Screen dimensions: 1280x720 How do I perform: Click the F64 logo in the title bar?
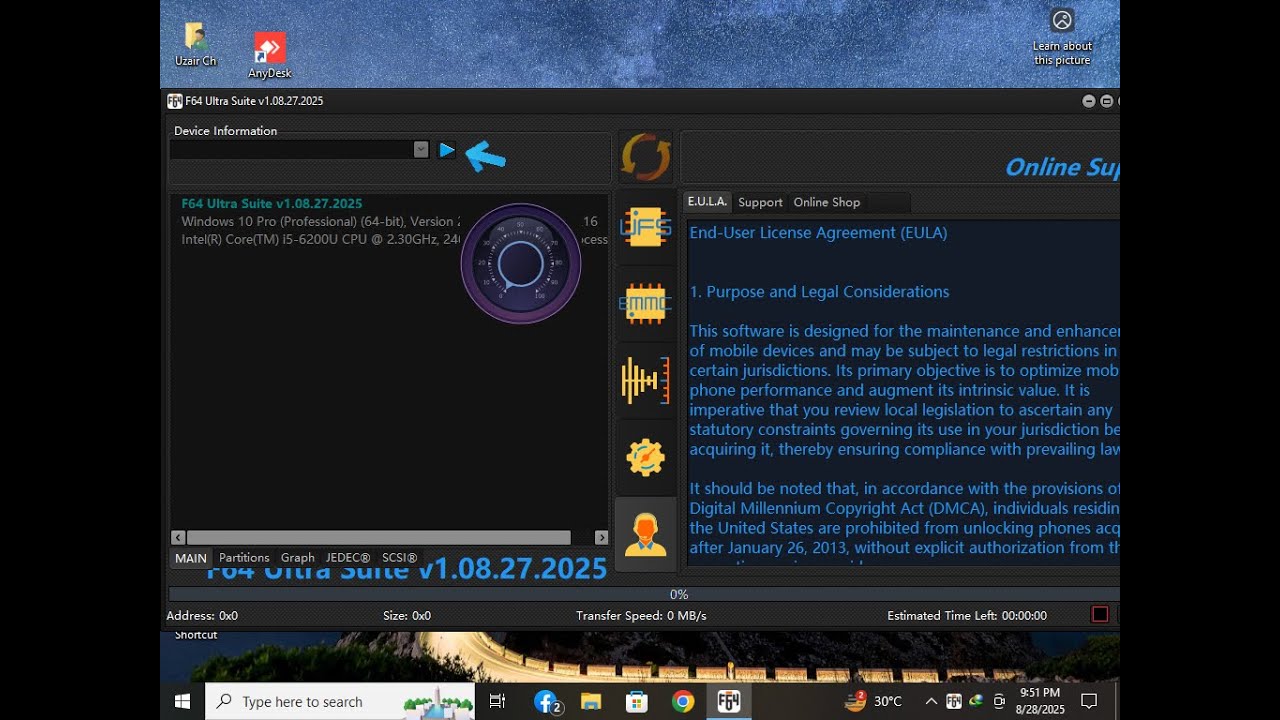click(175, 101)
